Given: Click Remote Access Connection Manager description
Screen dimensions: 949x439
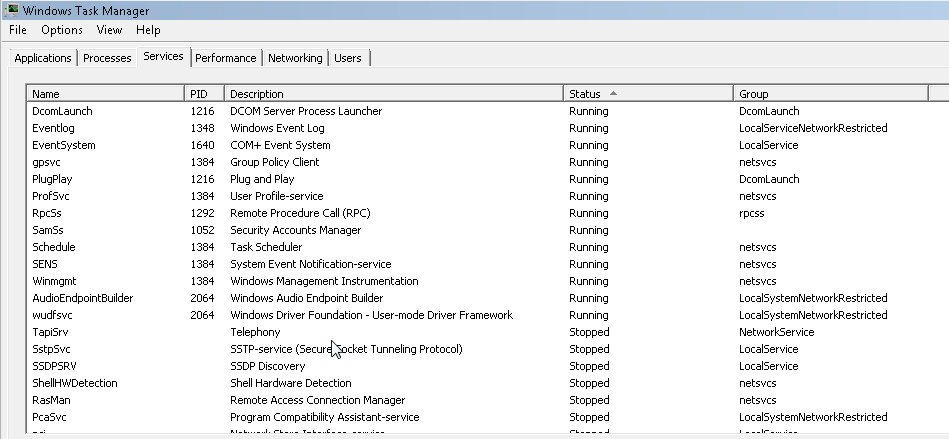Looking at the screenshot, I should pyautogui.click(x=318, y=400).
